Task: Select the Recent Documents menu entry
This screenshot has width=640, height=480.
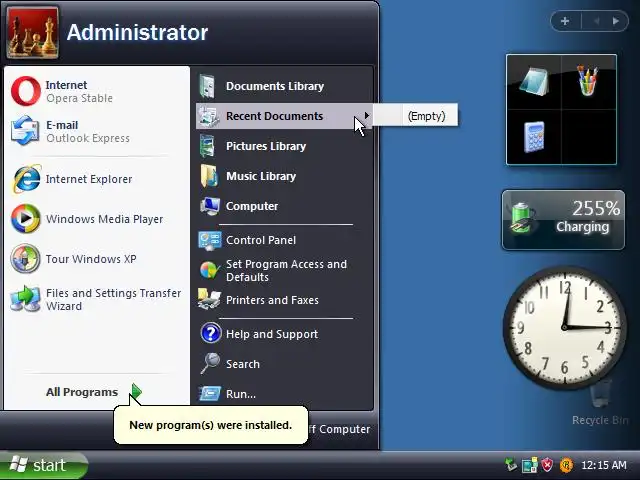Action: coord(284,116)
